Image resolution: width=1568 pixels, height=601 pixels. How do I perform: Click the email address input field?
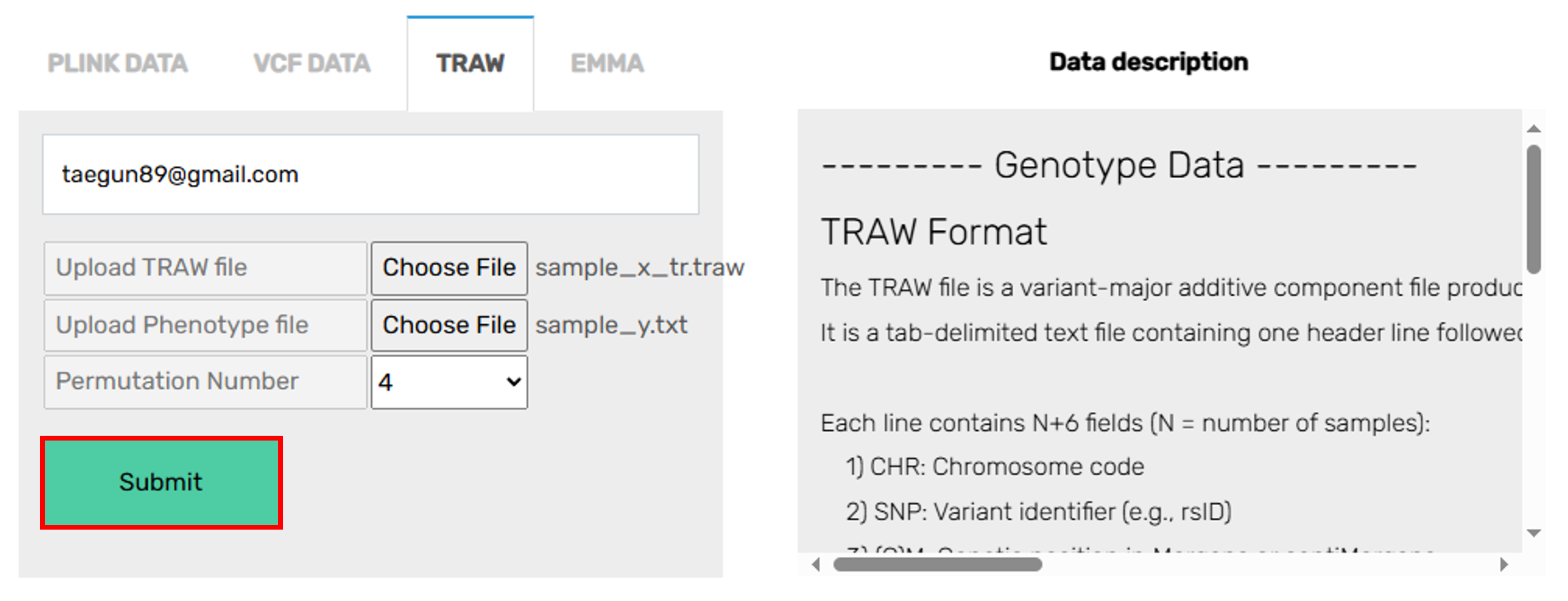point(371,175)
